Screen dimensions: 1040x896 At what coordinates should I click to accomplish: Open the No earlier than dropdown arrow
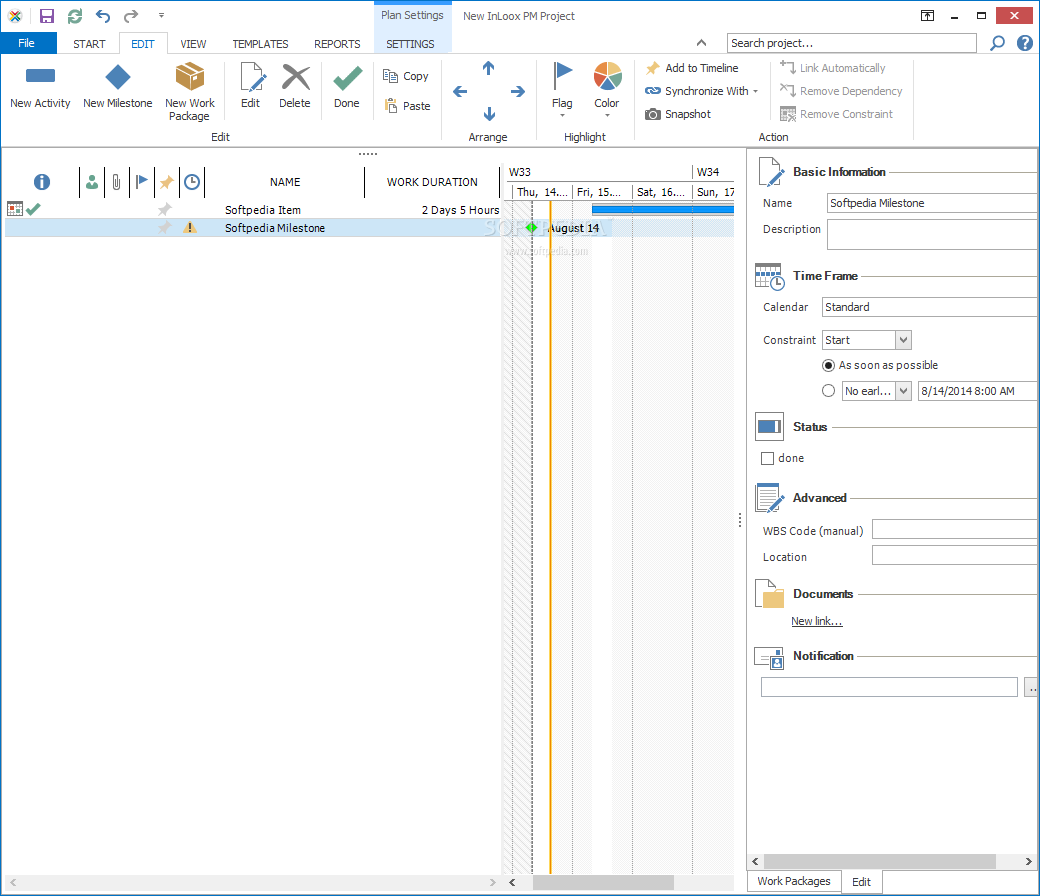pyautogui.click(x=903, y=391)
